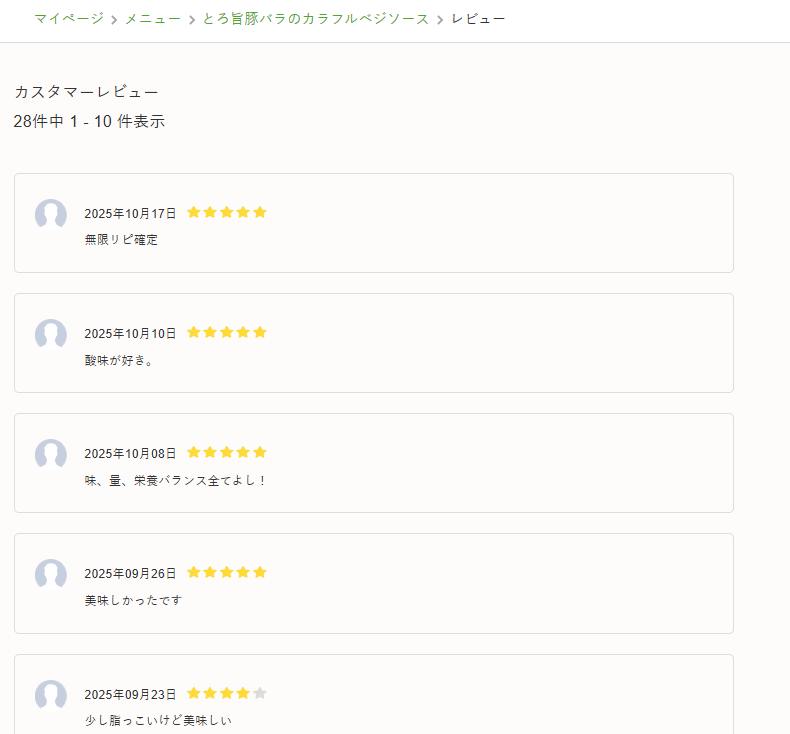Click avatar icon on 2025年10月08日 review
Viewport: 790px width, 734px height.
pyautogui.click(x=51, y=454)
